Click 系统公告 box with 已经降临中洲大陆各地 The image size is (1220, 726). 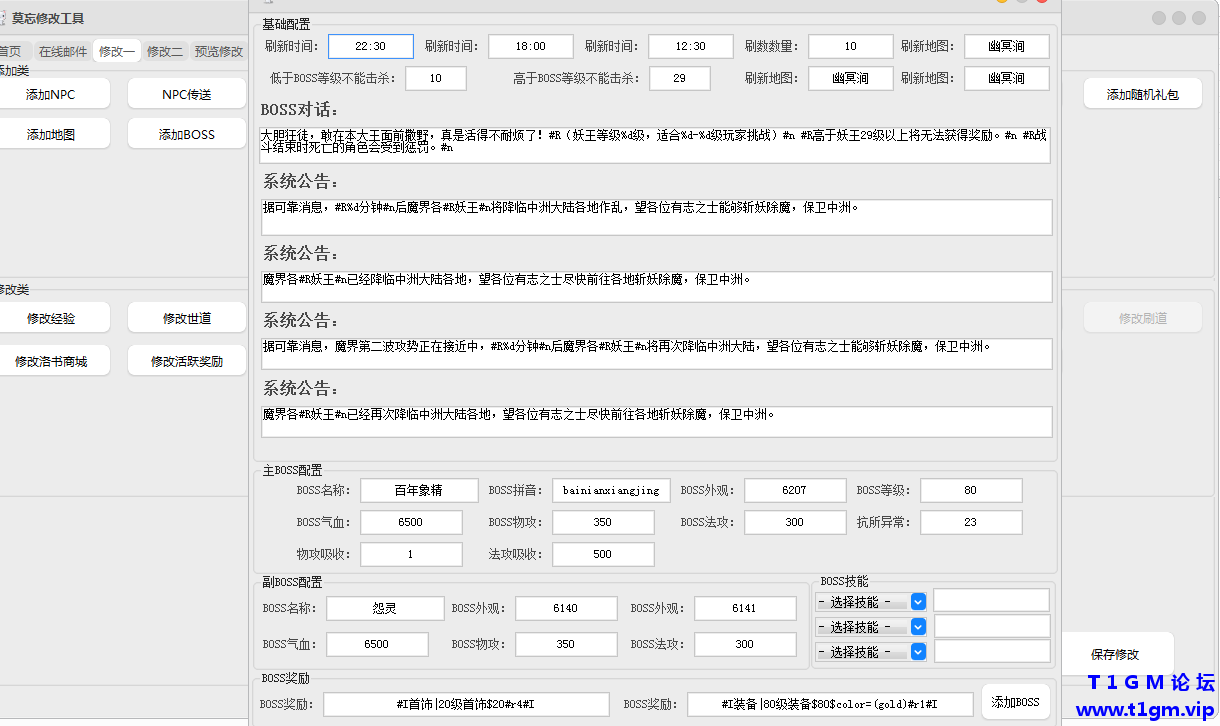657,286
